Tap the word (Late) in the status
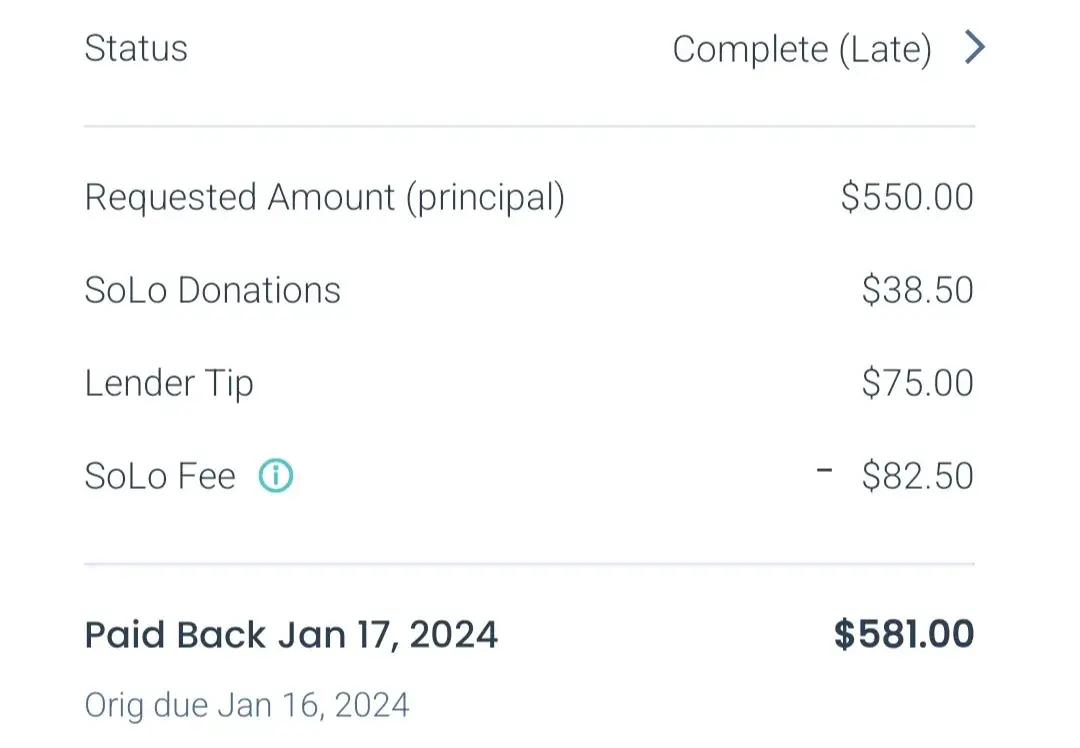The width and height of the screenshot is (1080, 748). [885, 49]
